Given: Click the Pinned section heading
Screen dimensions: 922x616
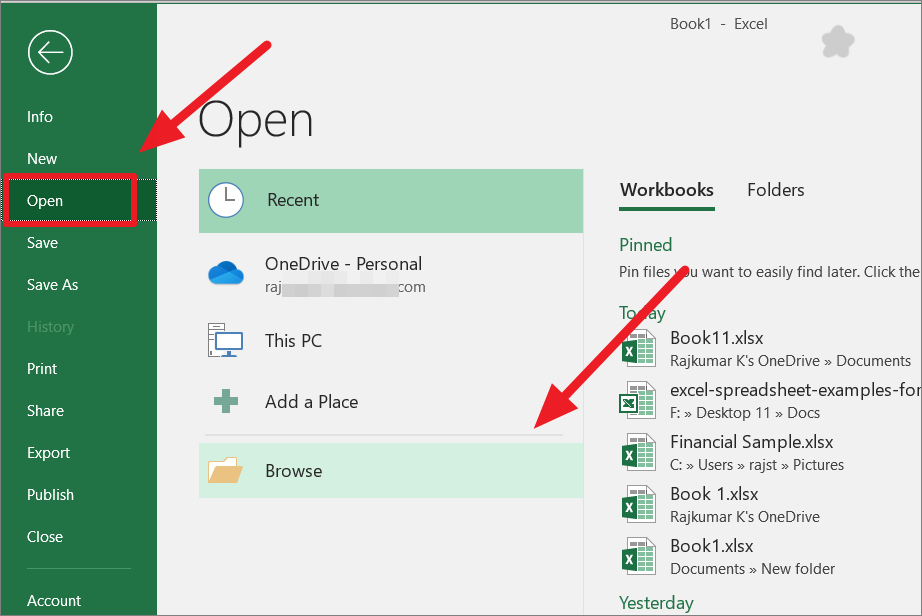Looking at the screenshot, I should click(645, 245).
